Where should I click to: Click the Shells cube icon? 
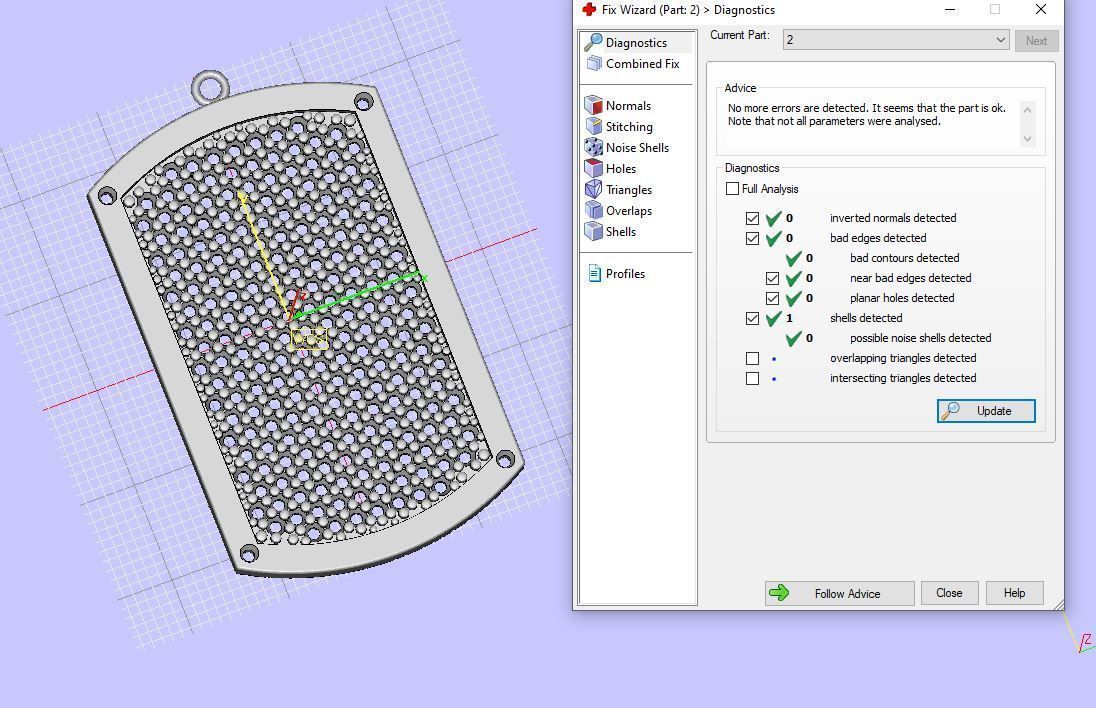click(593, 231)
